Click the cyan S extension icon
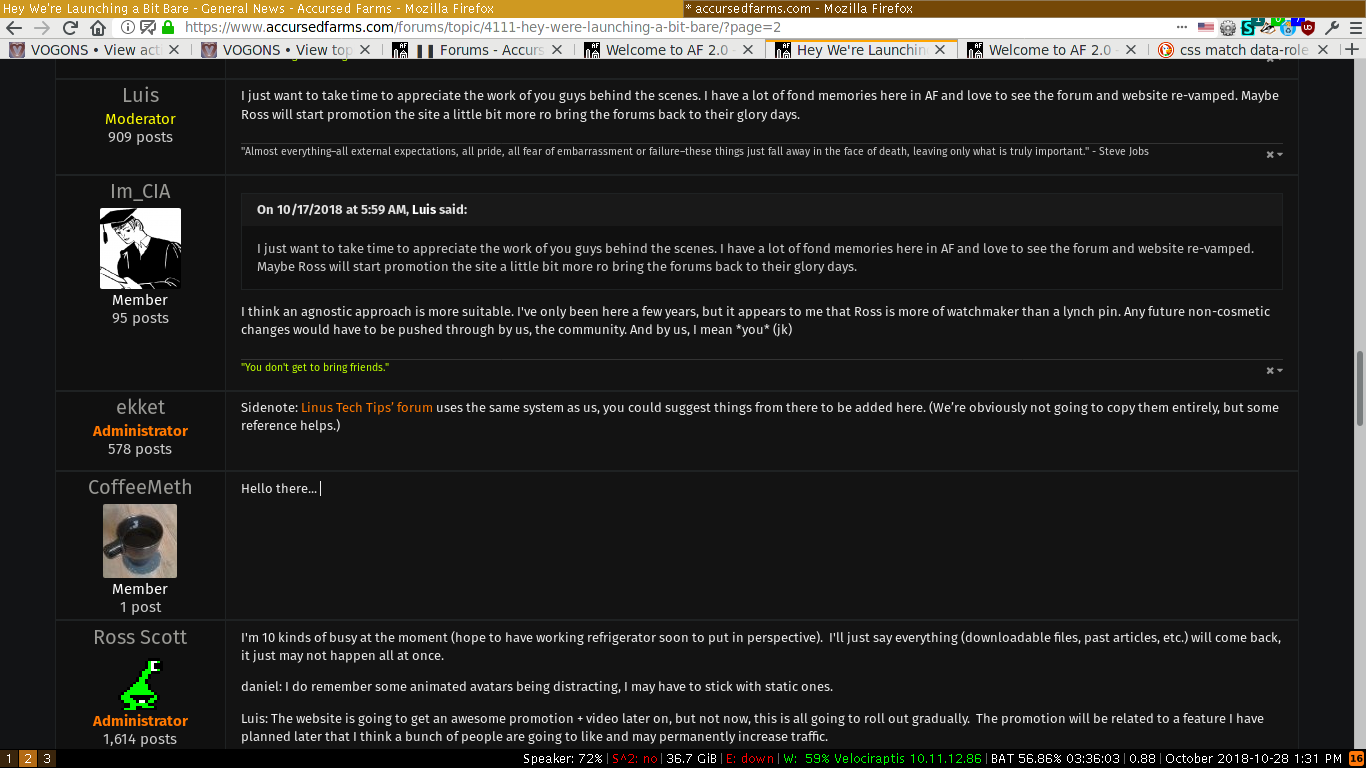This screenshot has height=768, width=1366. pos(1250,27)
